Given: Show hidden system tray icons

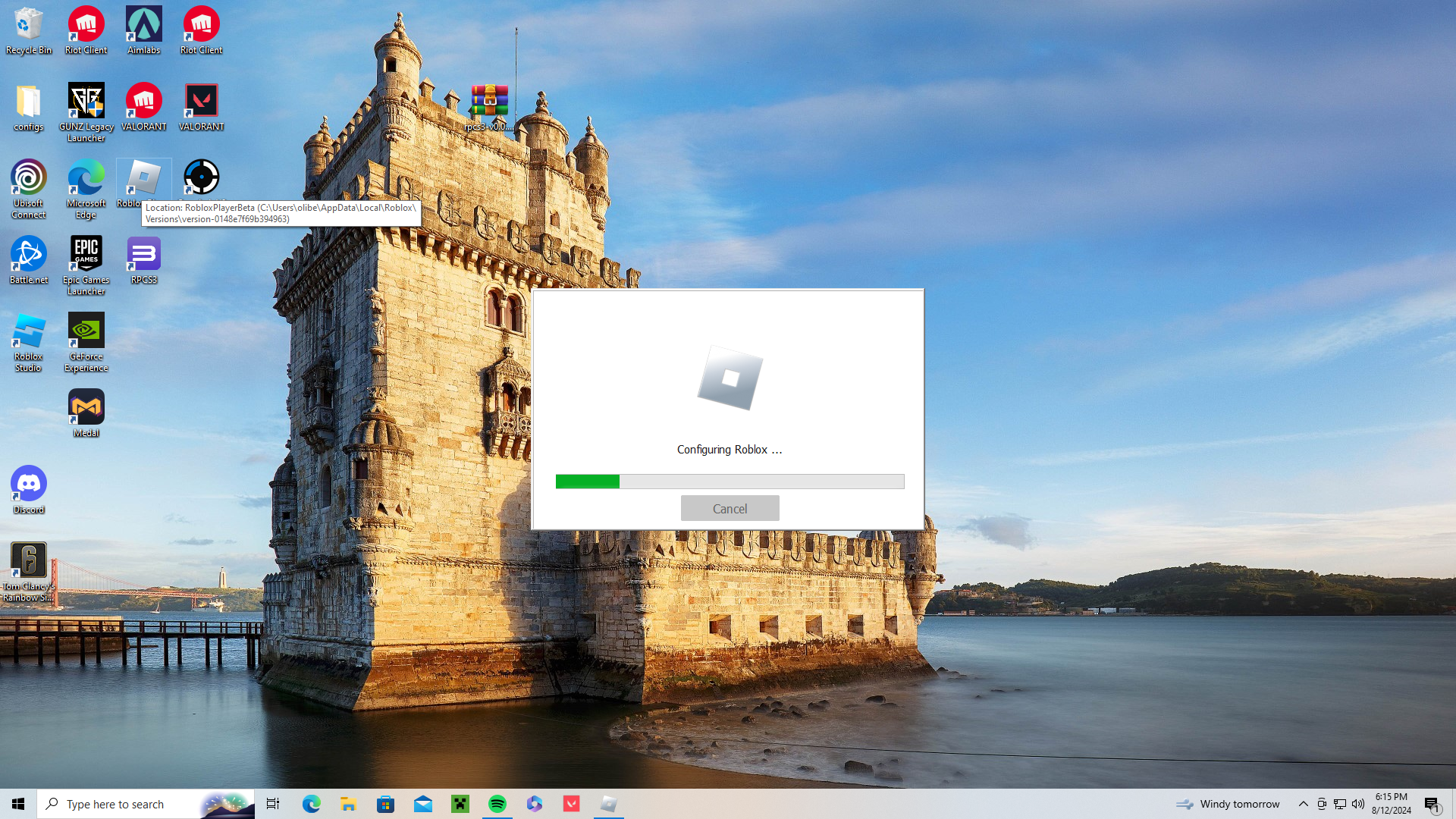Looking at the screenshot, I should [1303, 804].
